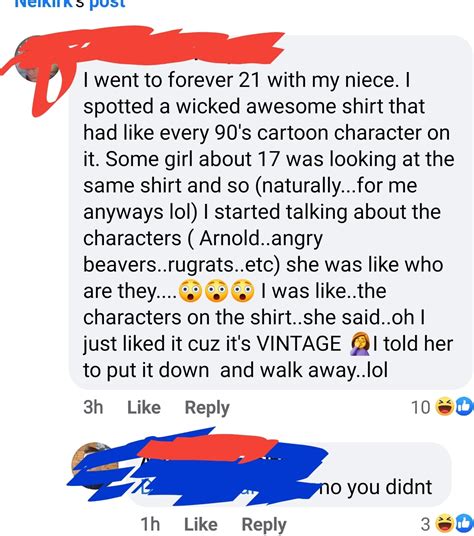Click the thumbs-up reaction icon beside count 10
Image resolution: width=474 pixels, height=536 pixels.
coord(464,407)
